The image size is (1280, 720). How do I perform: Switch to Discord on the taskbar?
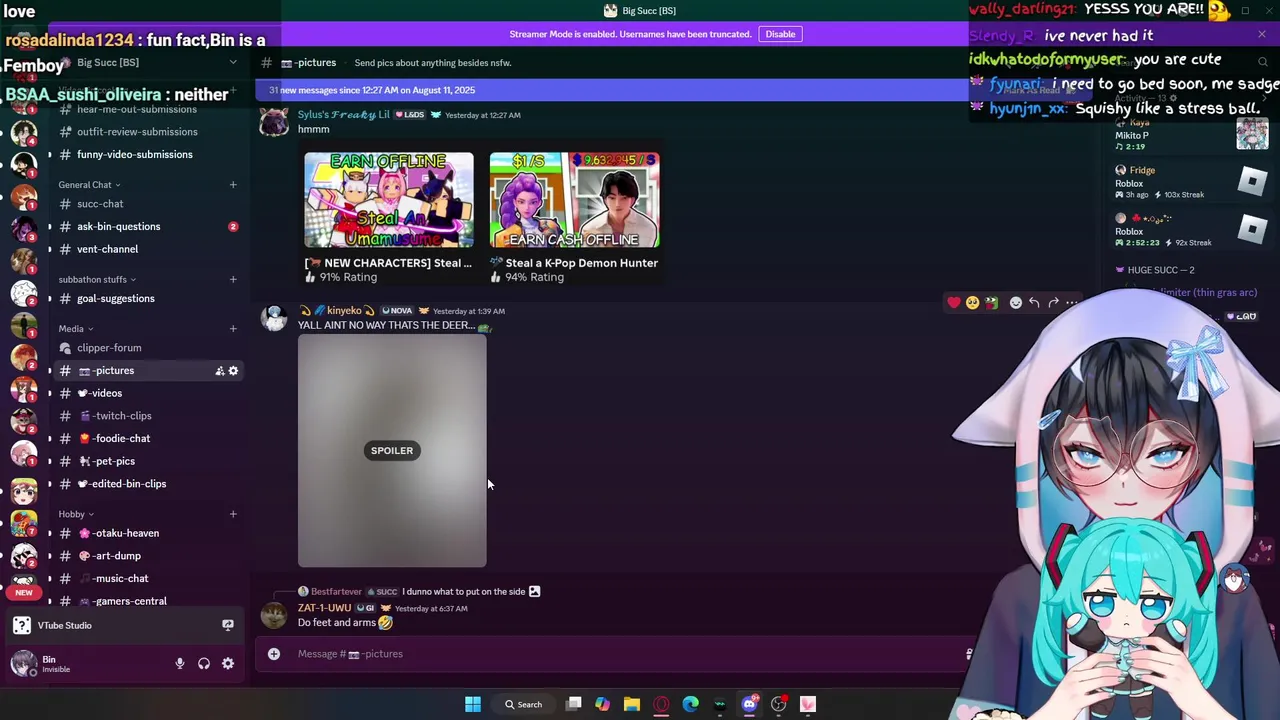click(749, 704)
